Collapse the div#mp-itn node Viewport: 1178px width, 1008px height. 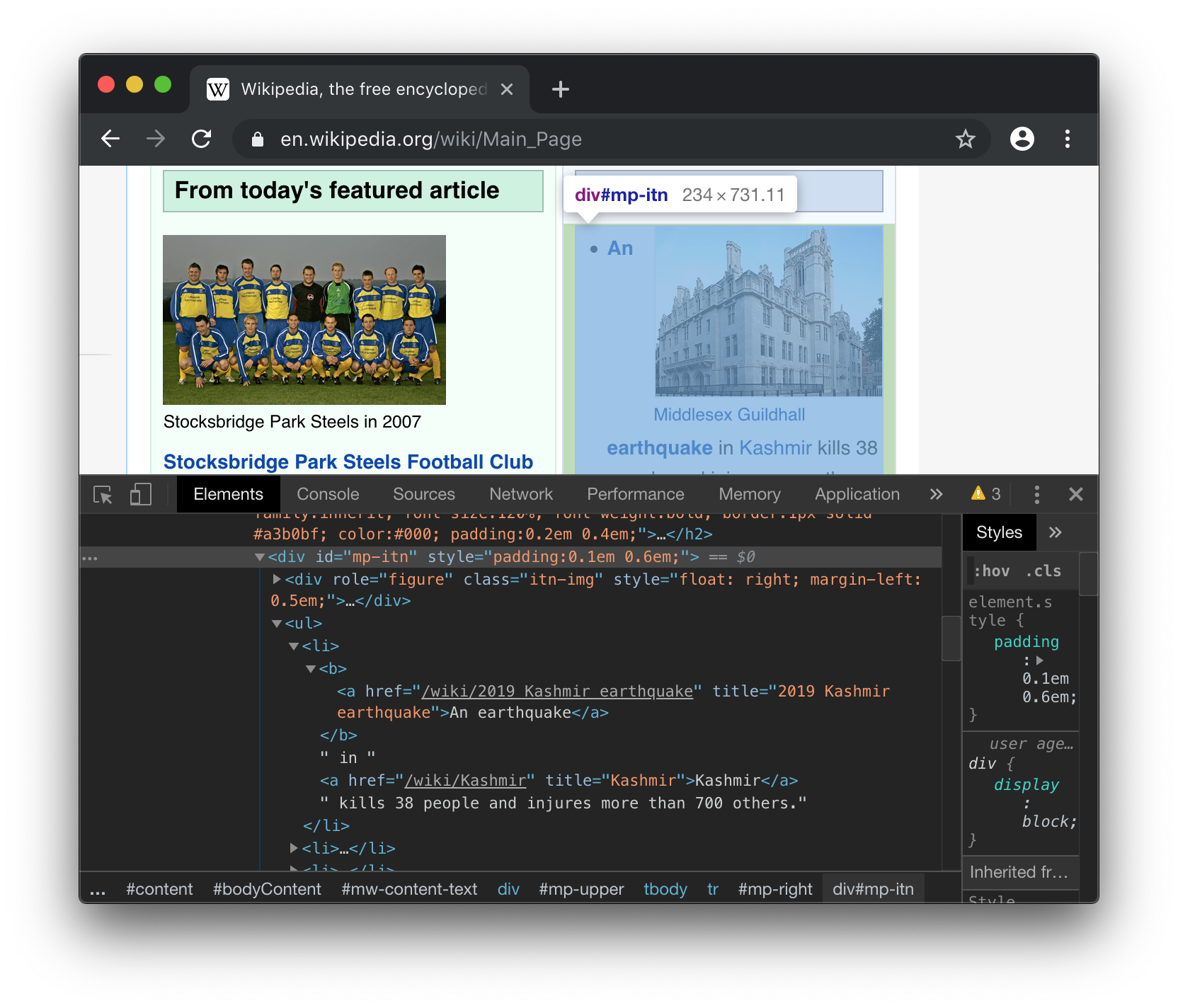point(260,557)
